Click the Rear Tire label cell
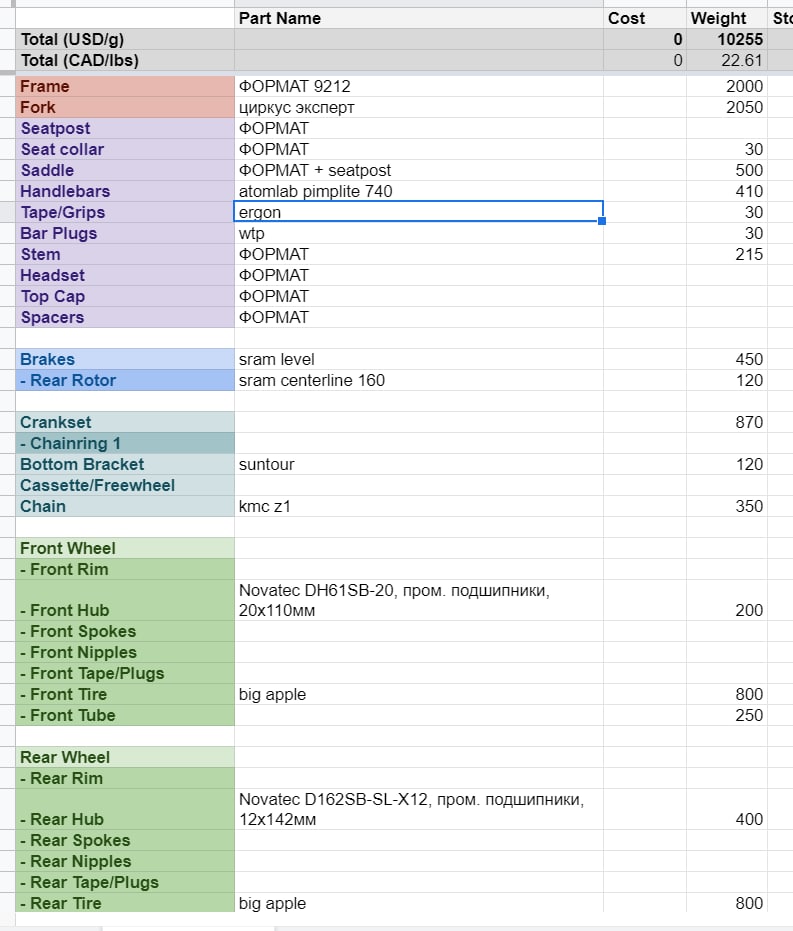The image size is (793, 931). pyautogui.click(x=125, y=903)
